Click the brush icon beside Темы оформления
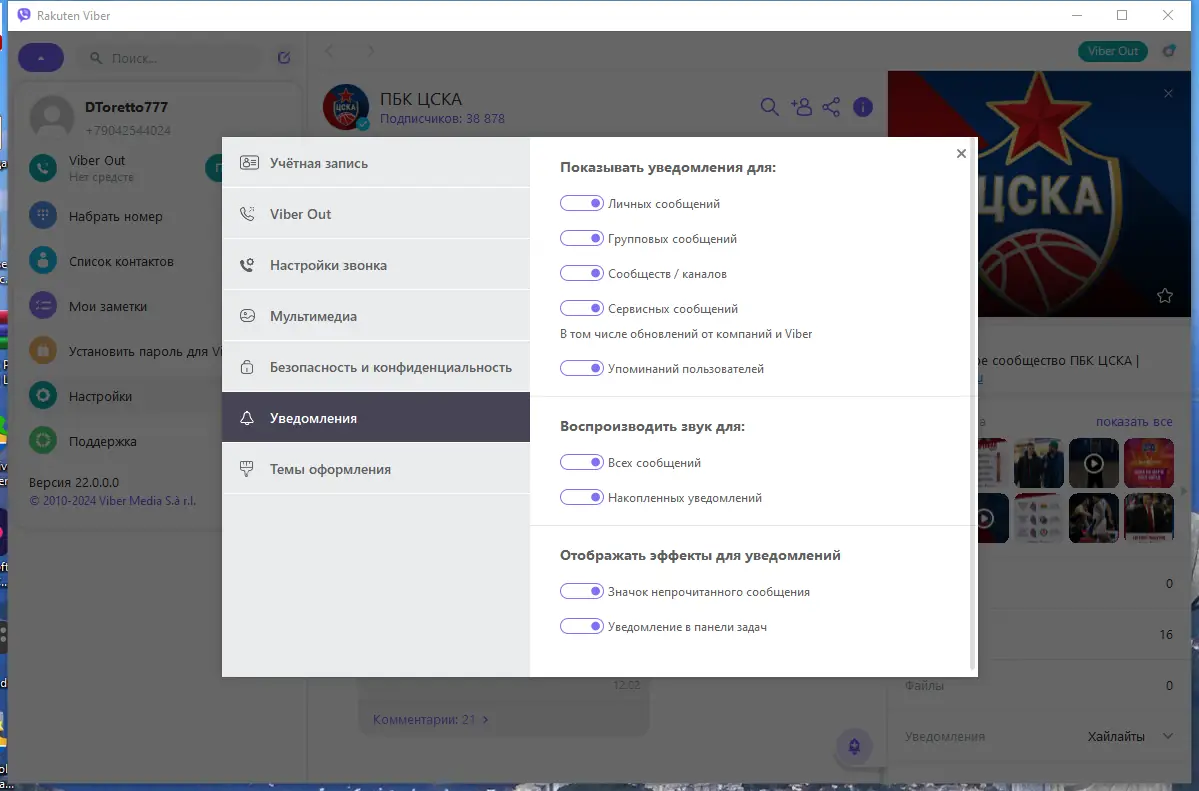 [x=246, y=469]
